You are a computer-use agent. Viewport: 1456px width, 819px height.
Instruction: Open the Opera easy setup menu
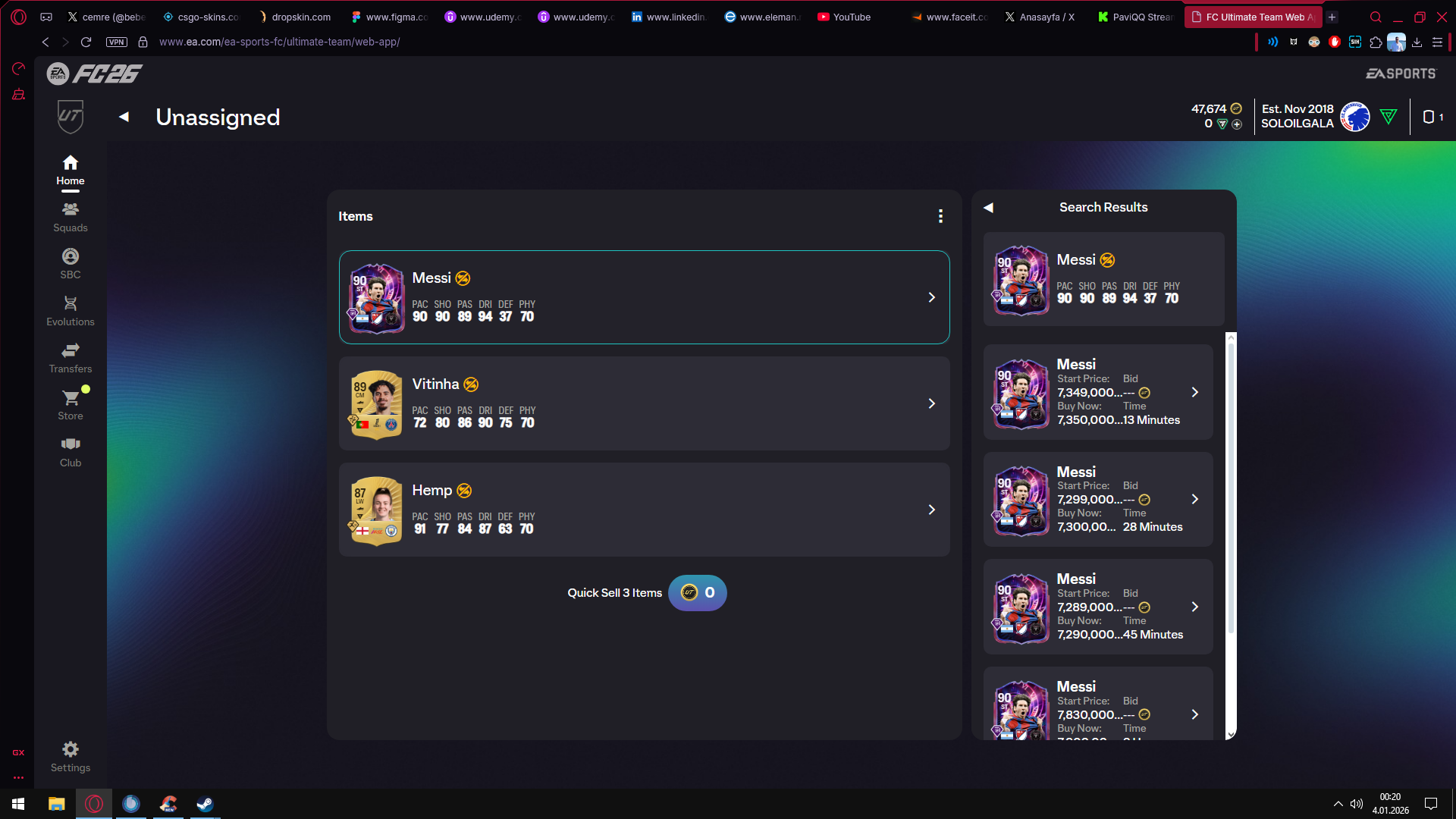tap(1437, 42)
